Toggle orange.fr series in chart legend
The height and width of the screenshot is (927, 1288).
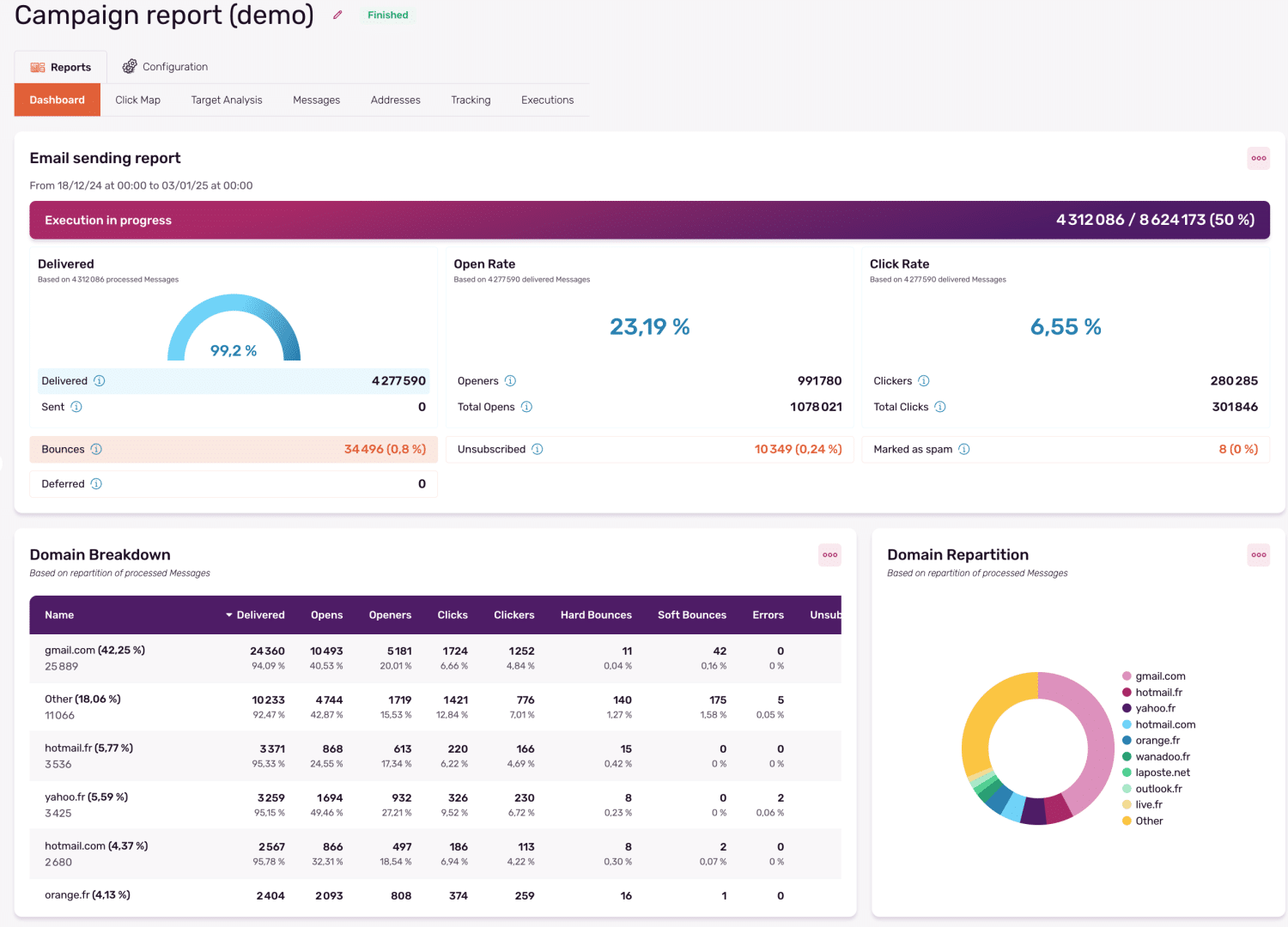point(1157,741)
